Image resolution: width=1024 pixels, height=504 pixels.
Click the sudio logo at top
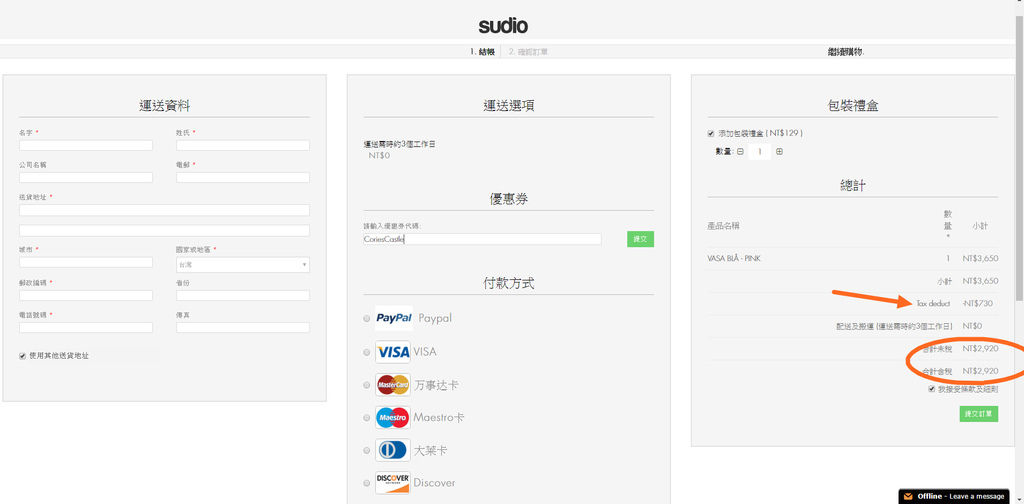point(503,26)
